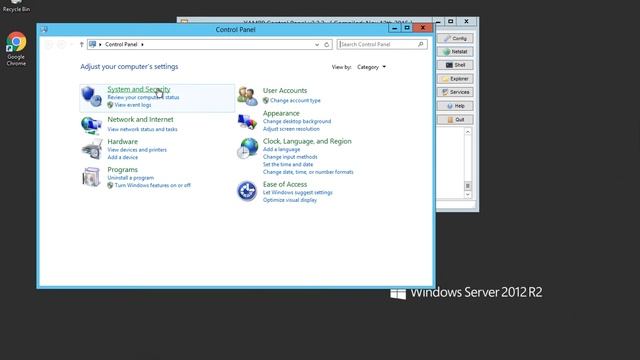Refresh the Control Panel address bar
640x360 pixels.
(327, 44)
